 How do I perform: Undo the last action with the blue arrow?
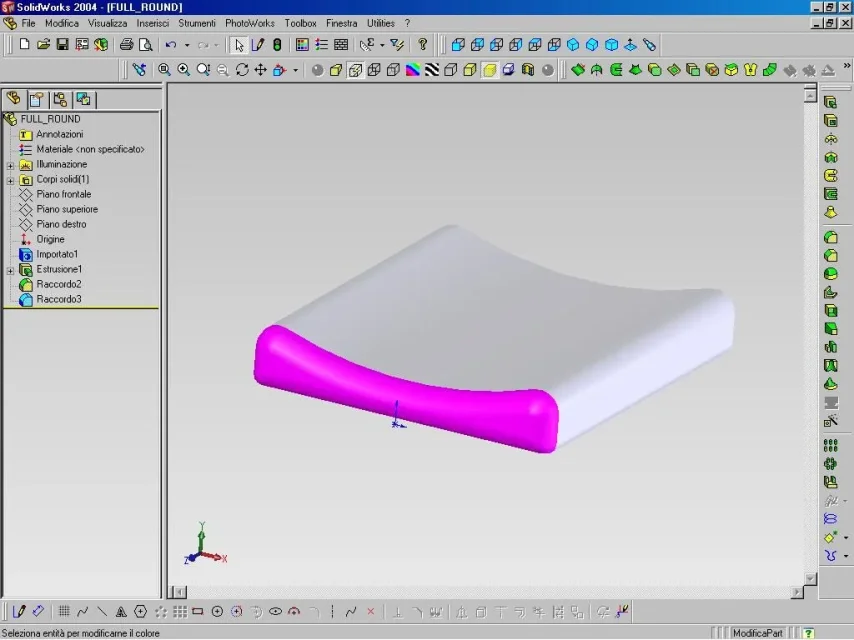[x=171, y=45]
